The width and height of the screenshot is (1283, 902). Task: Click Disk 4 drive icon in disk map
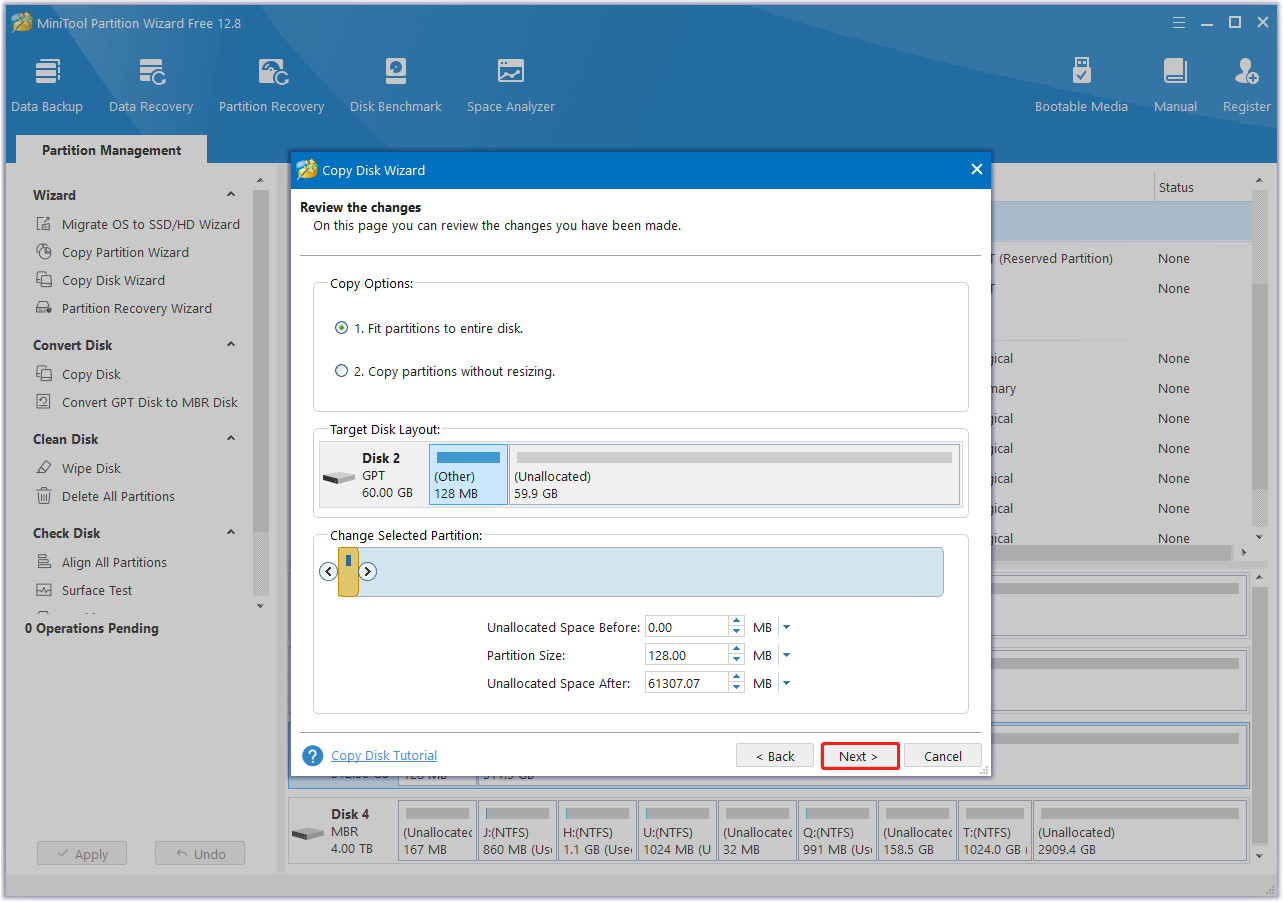307,833
